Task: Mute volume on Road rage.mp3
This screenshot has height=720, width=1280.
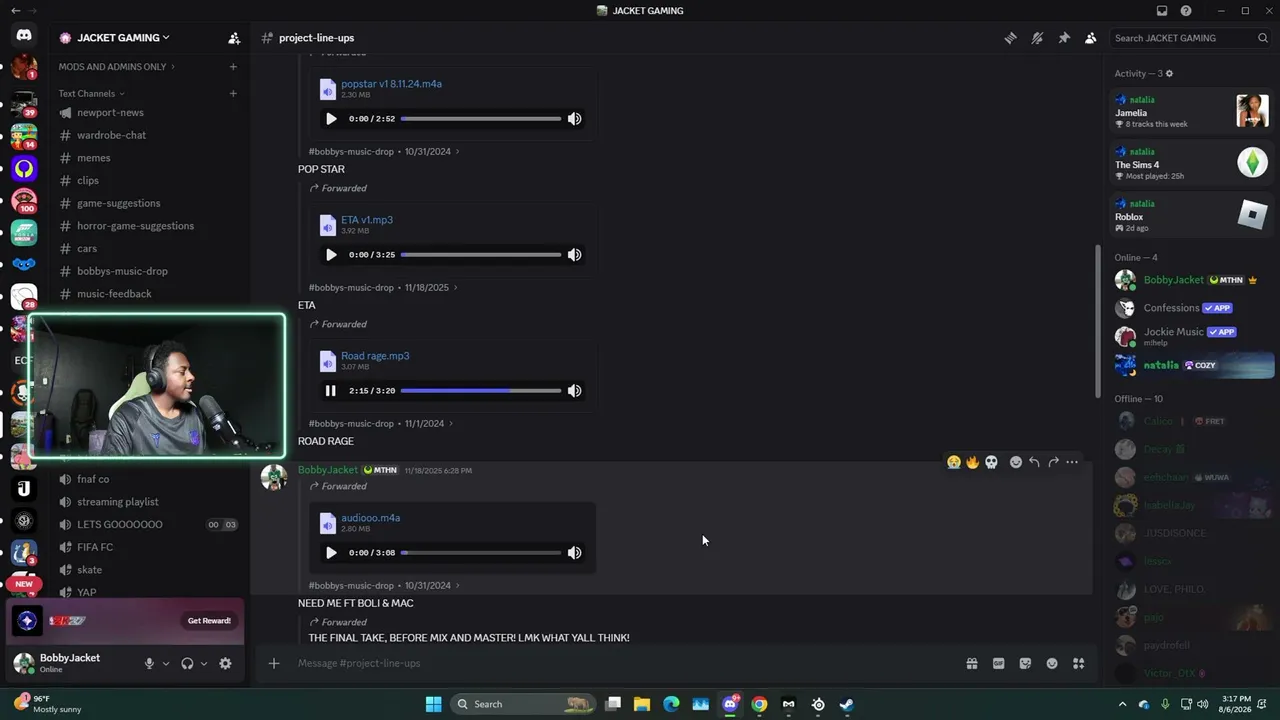Action: (x=575, y=391)
